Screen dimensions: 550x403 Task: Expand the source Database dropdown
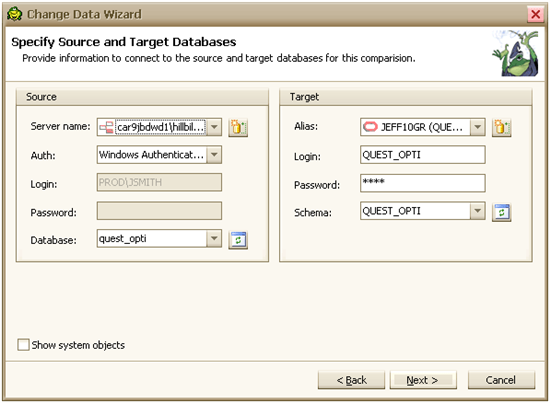tap(214, 239)
